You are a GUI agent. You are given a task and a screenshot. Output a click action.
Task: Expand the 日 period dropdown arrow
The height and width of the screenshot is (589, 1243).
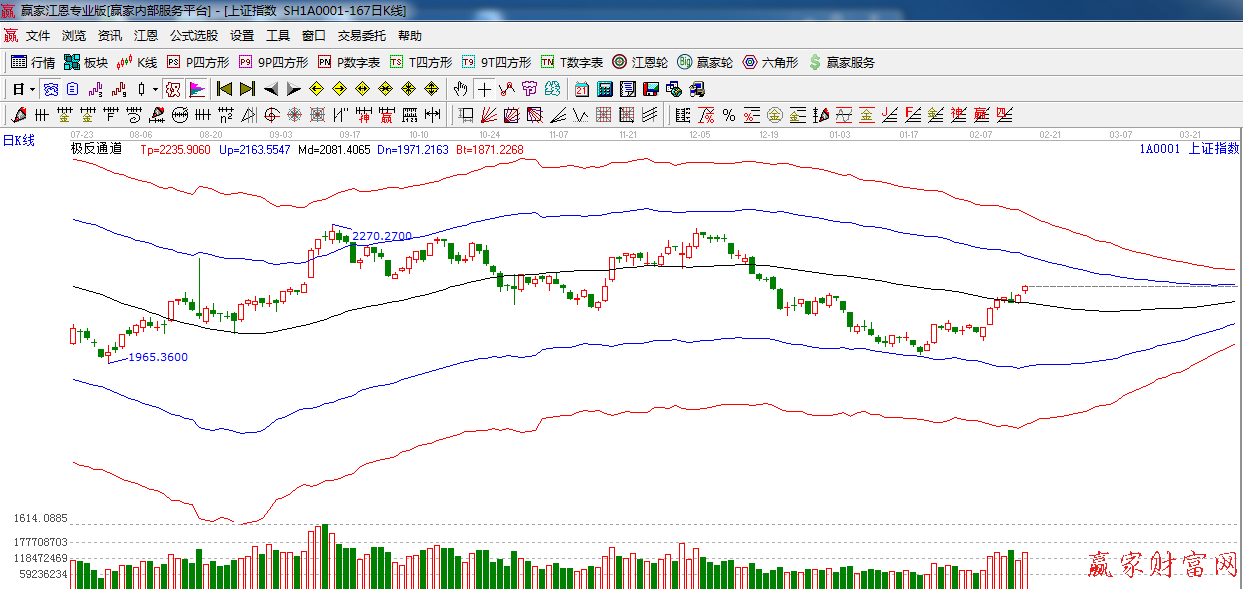pos(32,89)
